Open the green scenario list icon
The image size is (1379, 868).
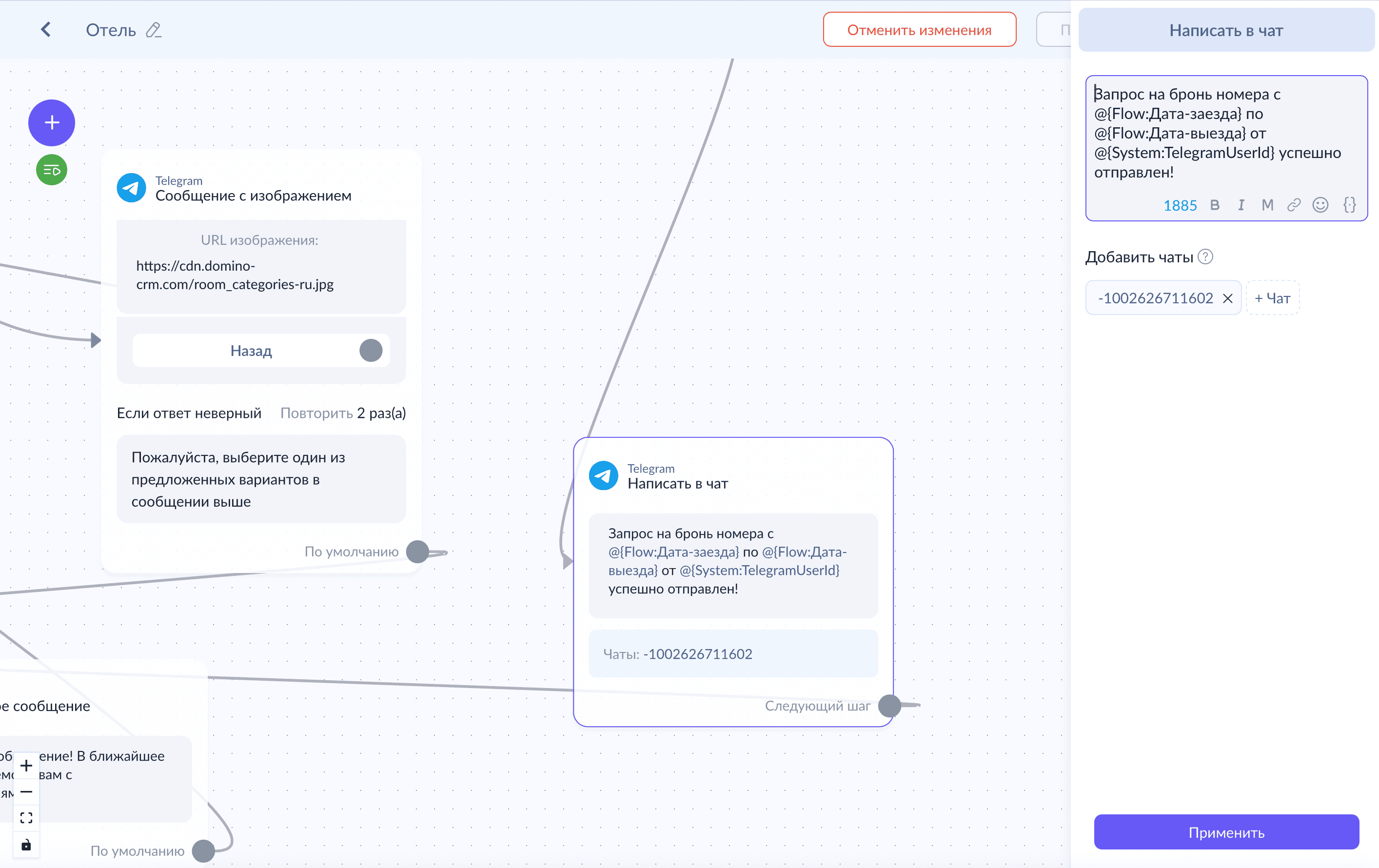tap(52, 170)
